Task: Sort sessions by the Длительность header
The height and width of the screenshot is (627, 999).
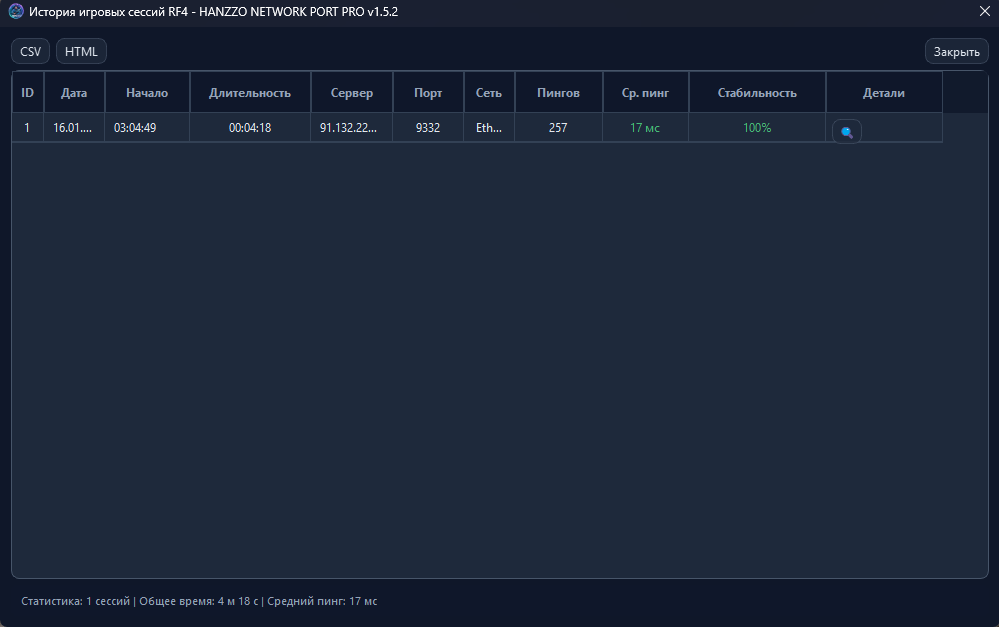Action: coord(250,93)
